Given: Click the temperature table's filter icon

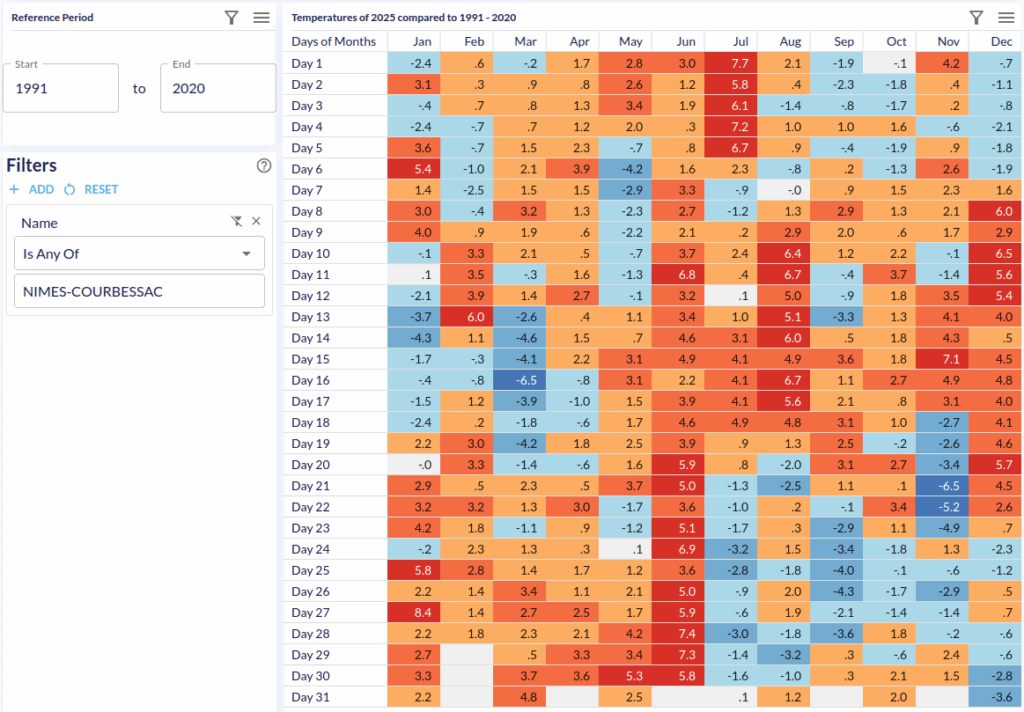Looking at the screenshot, I should [976, 17].
